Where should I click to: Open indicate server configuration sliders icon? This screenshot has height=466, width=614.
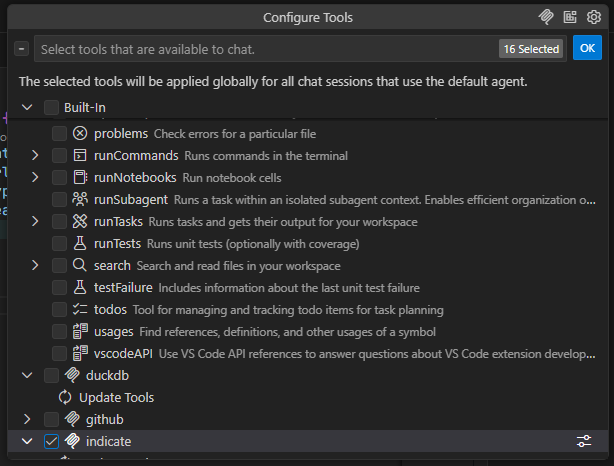point(583,441)
